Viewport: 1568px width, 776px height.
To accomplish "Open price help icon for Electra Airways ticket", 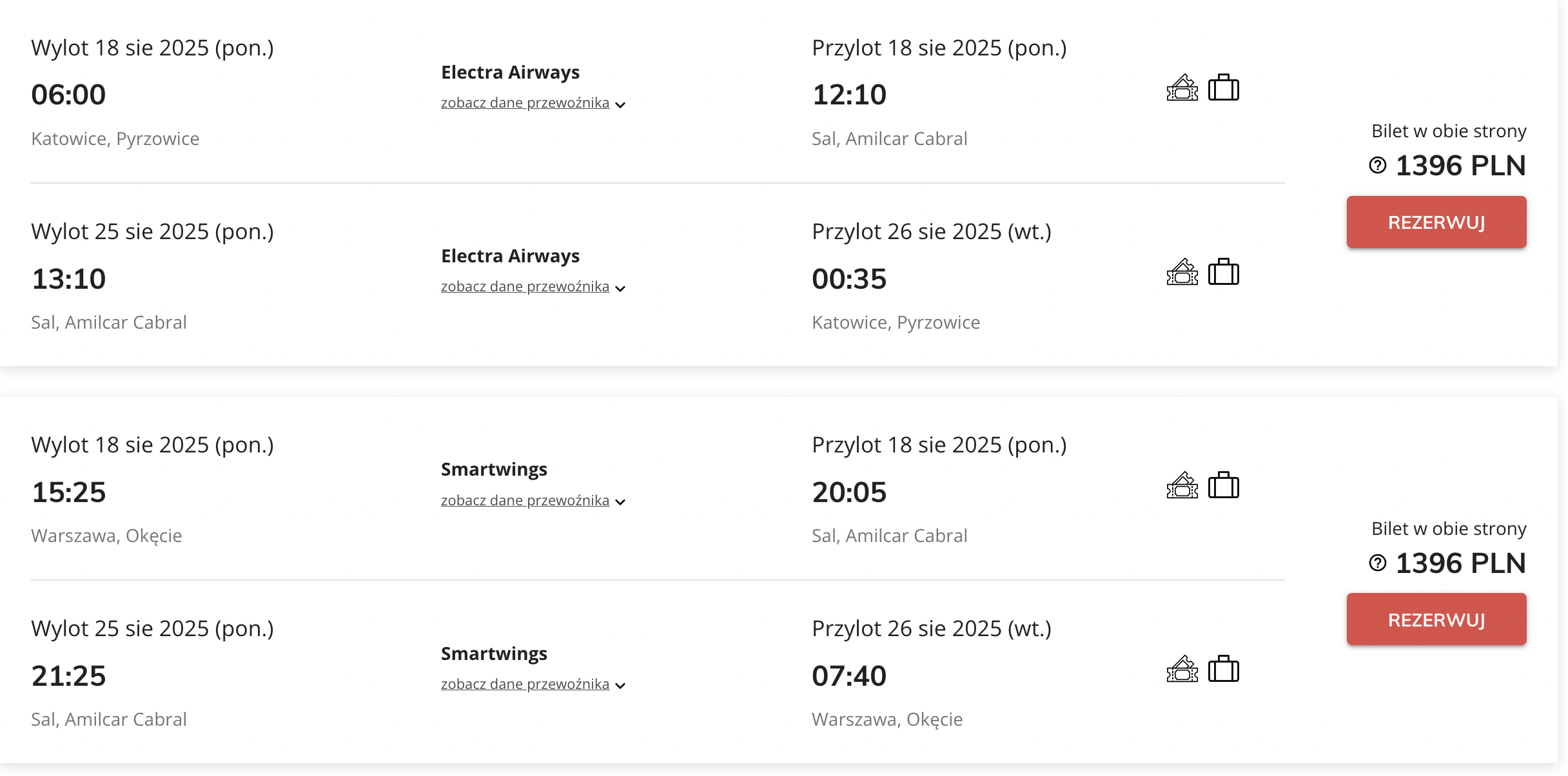I will pyautogui.click(x=1377, y=166).
